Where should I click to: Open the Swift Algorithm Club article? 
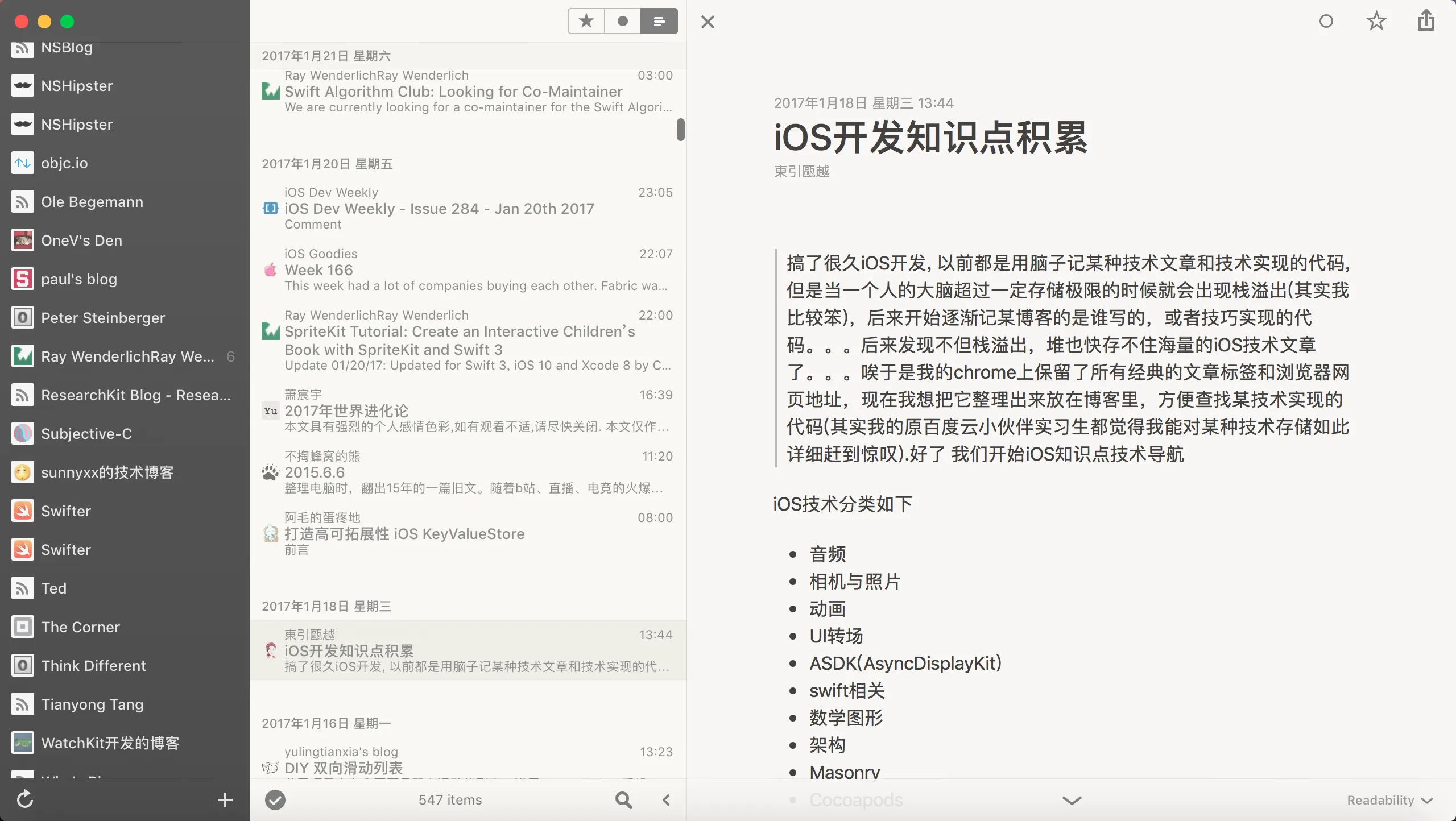pyautogui.click(x=453, y=92)
